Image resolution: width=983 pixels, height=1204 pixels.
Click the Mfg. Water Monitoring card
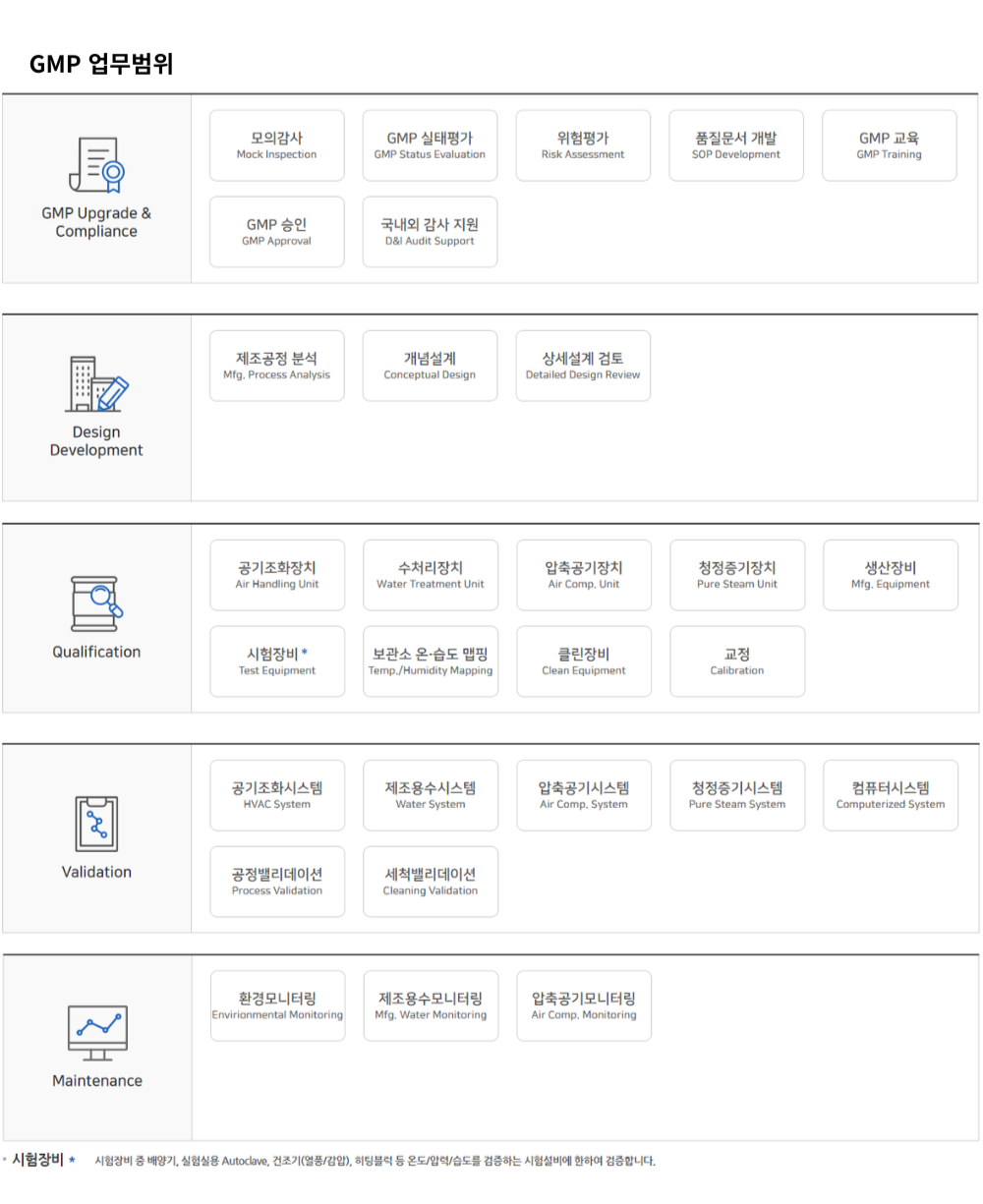click(431, 1005)
